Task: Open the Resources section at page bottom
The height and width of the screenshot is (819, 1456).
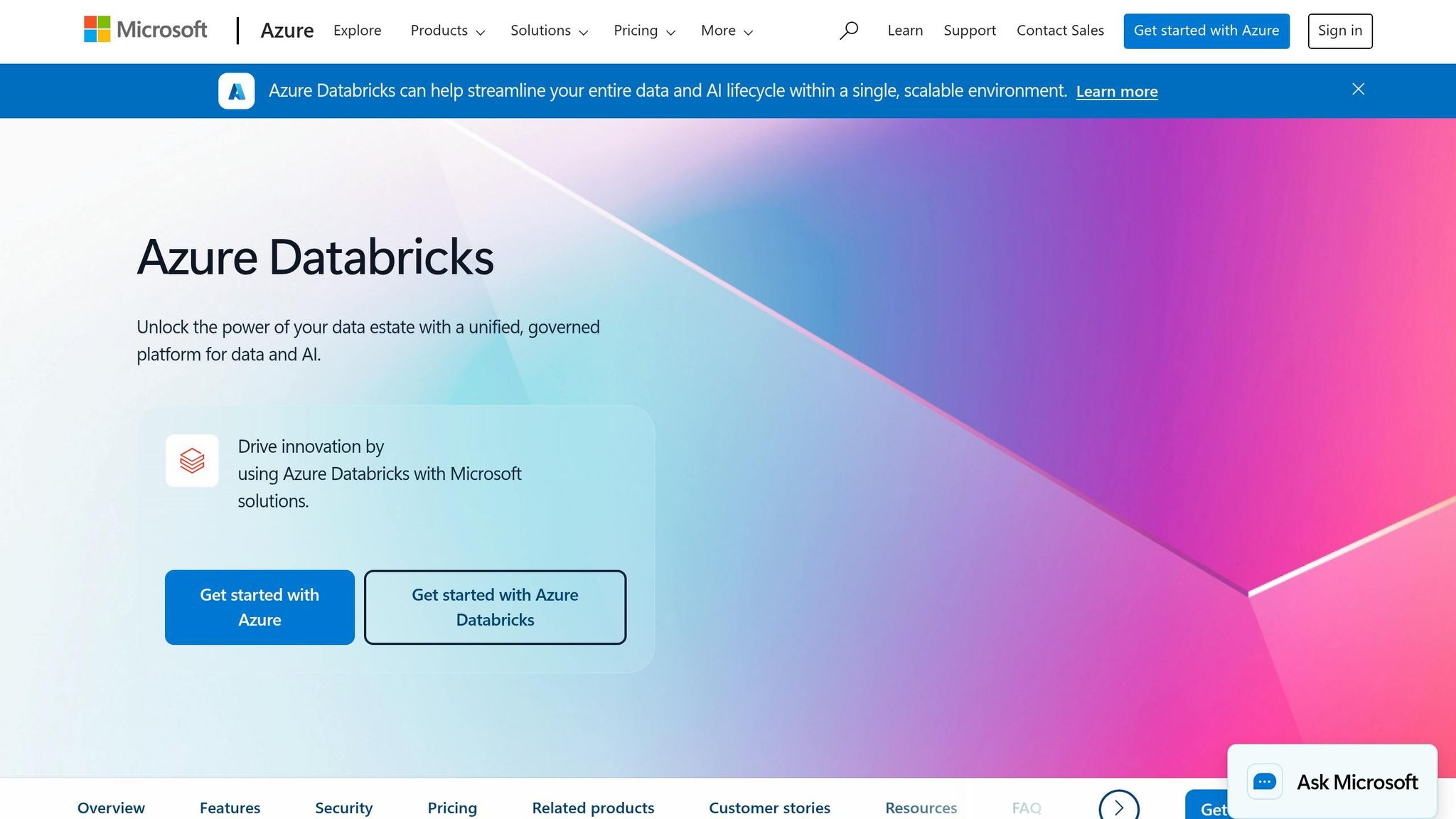Action: pos(921,808)
